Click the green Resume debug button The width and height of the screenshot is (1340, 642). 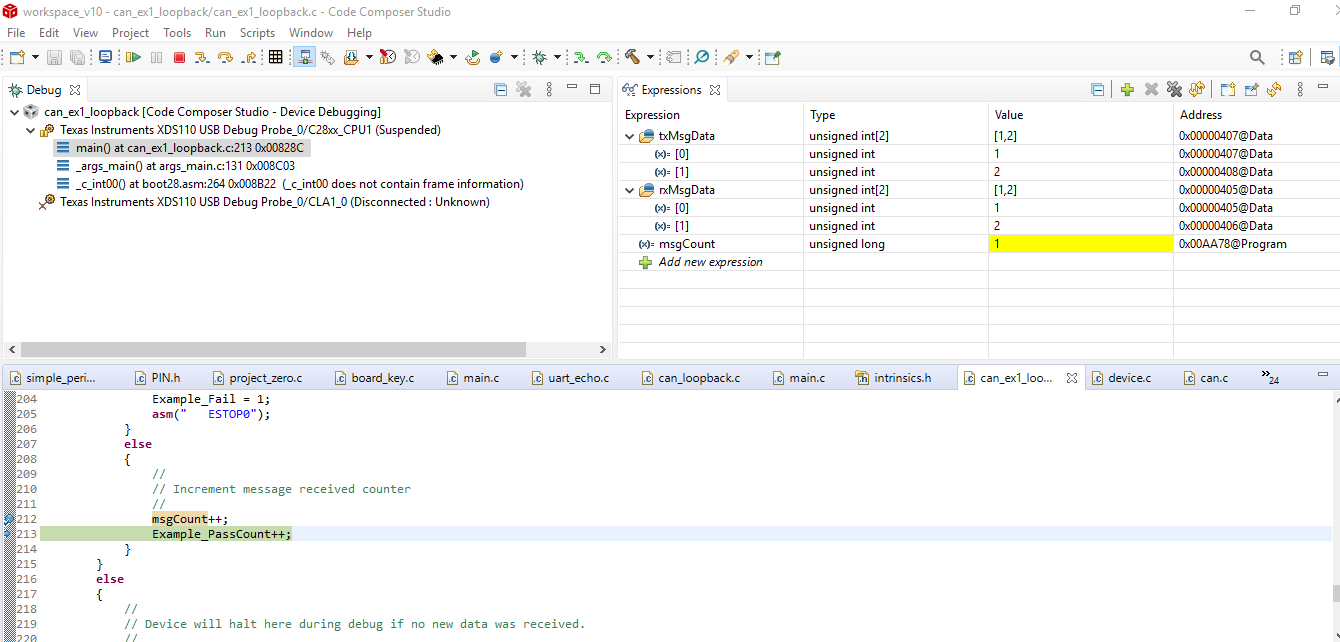(133, 58)
